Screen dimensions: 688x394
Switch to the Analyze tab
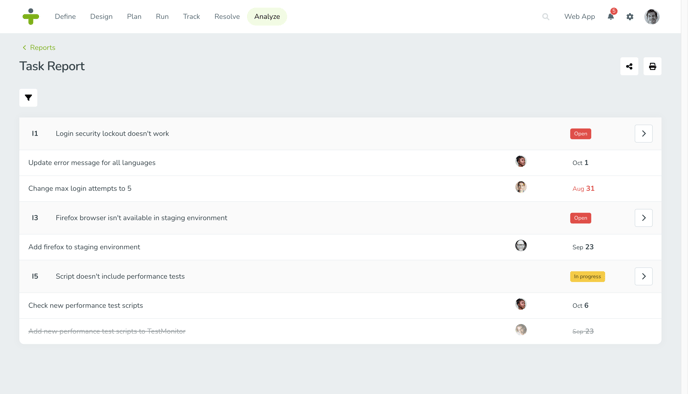point(267,16)
